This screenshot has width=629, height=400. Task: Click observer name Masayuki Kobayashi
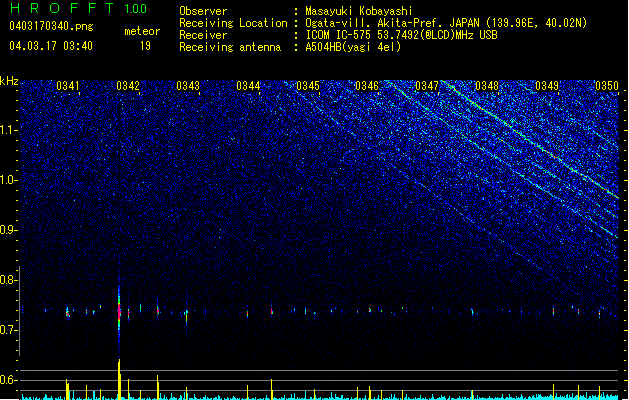click(x=359, y=11)
